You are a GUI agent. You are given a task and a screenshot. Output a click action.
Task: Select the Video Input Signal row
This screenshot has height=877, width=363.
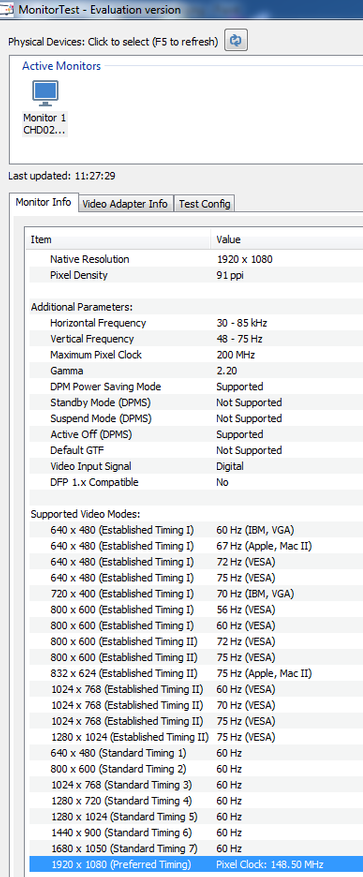194,466
